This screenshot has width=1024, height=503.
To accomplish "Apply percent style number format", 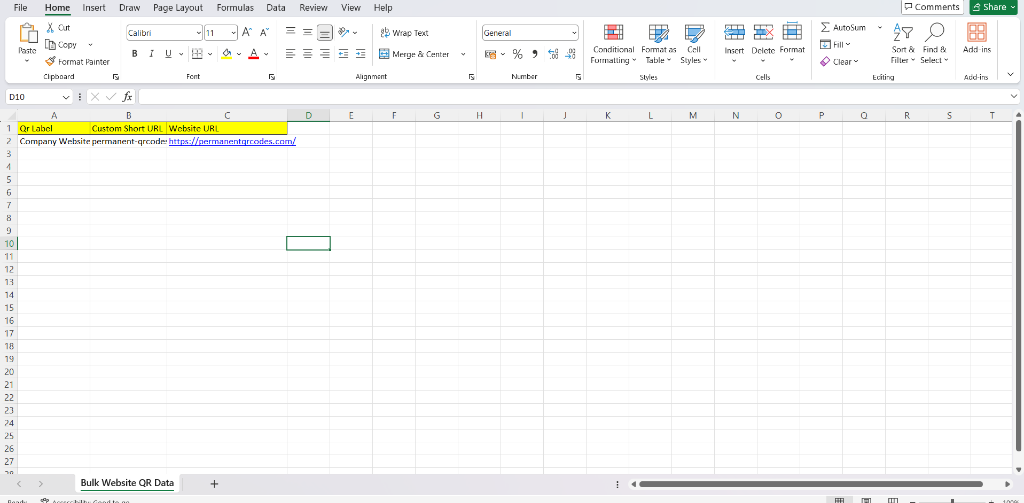I will [517, 54].
